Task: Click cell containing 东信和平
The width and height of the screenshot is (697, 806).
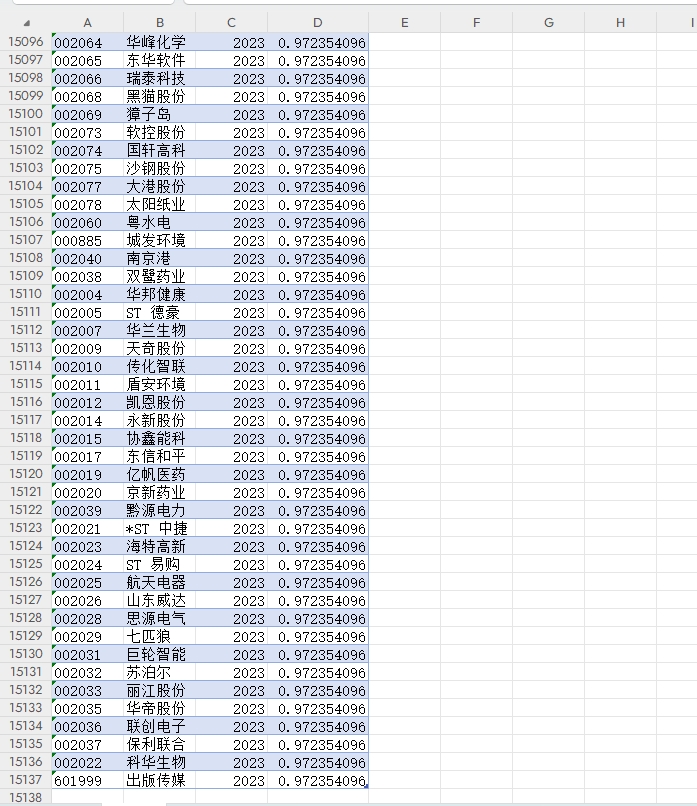Action: click(159, 455)
